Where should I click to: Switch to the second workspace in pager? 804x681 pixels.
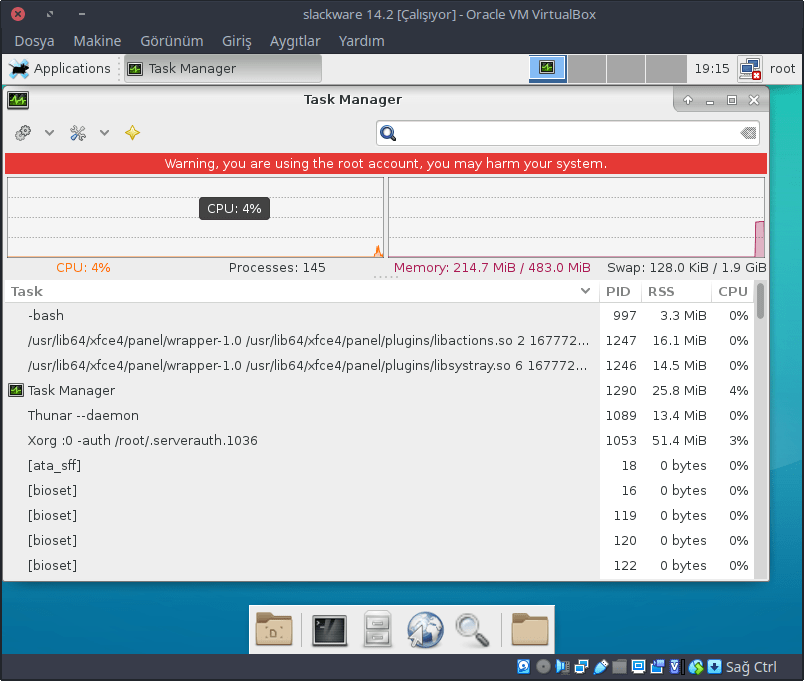[587, 69]
